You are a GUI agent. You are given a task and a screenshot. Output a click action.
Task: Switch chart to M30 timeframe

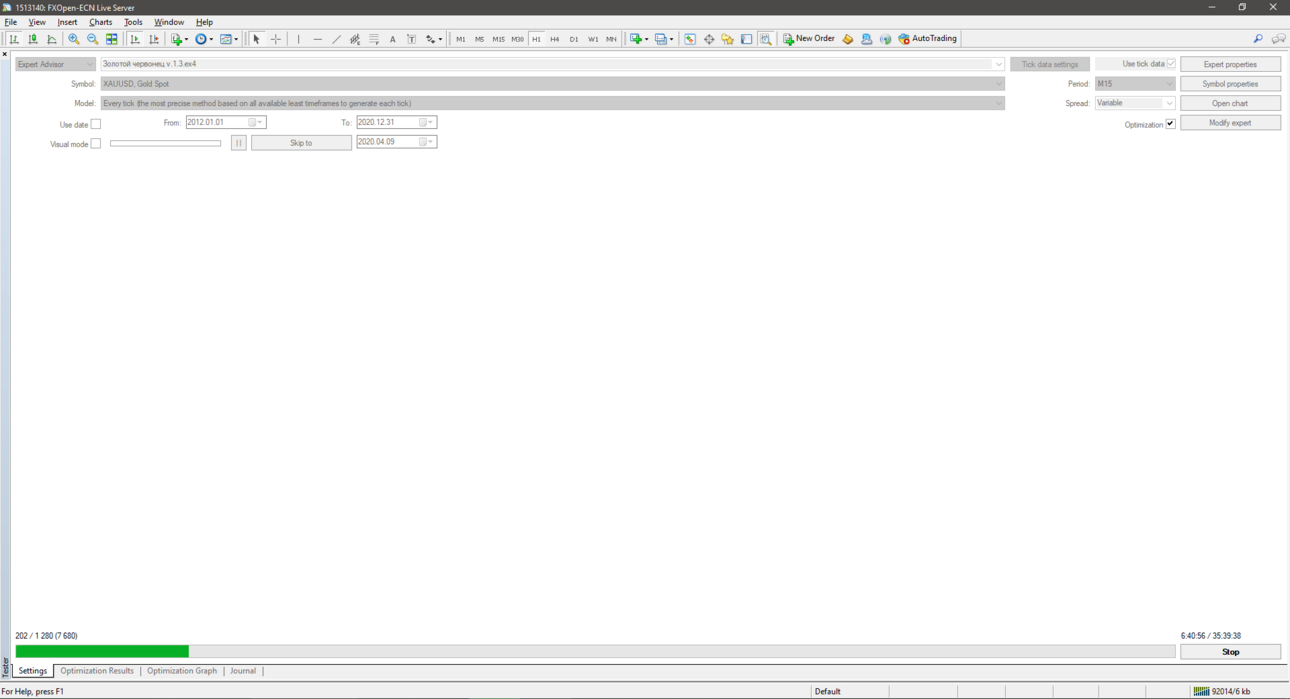coord(518,39)
